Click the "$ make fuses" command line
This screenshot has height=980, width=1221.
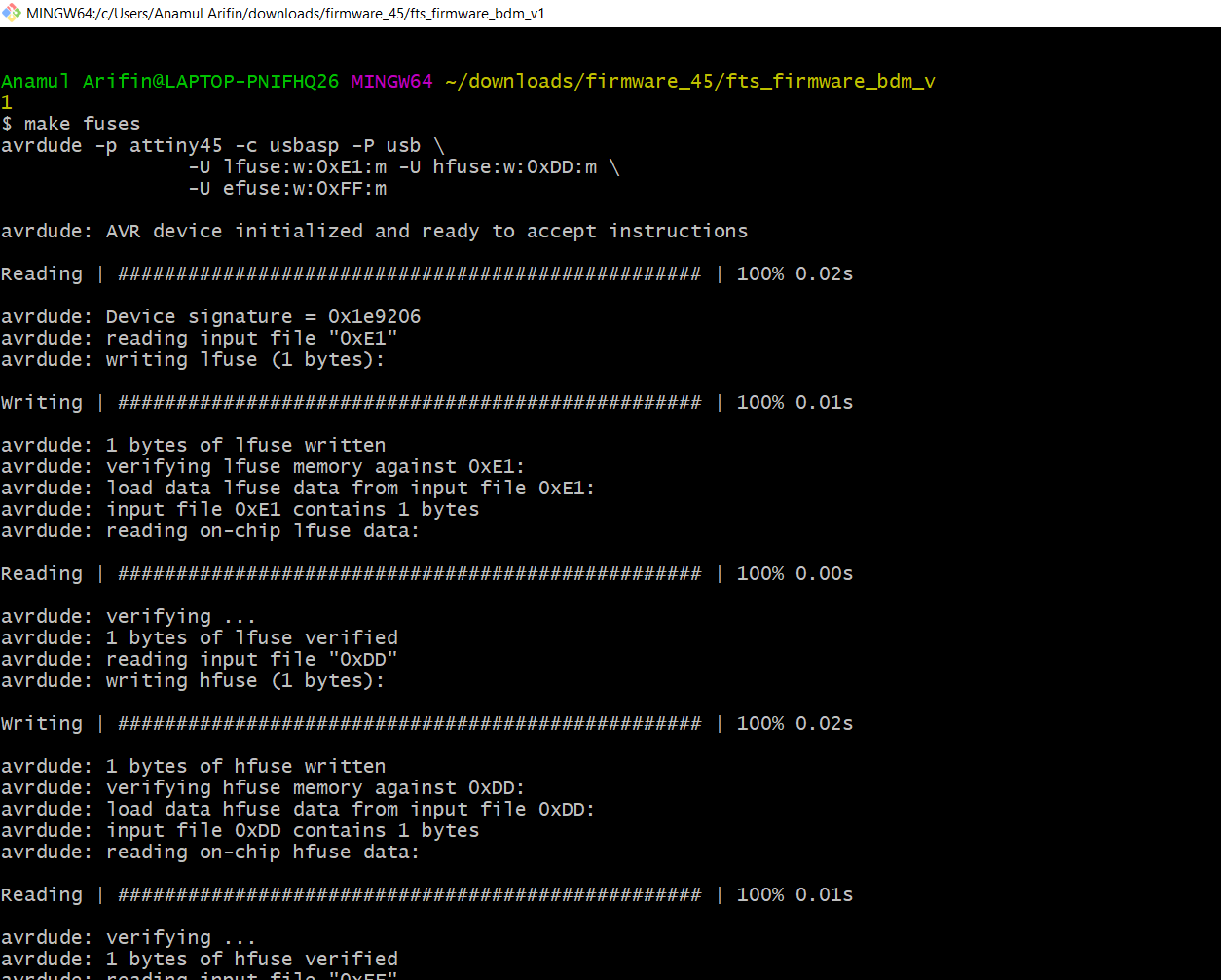pos(71,125)
